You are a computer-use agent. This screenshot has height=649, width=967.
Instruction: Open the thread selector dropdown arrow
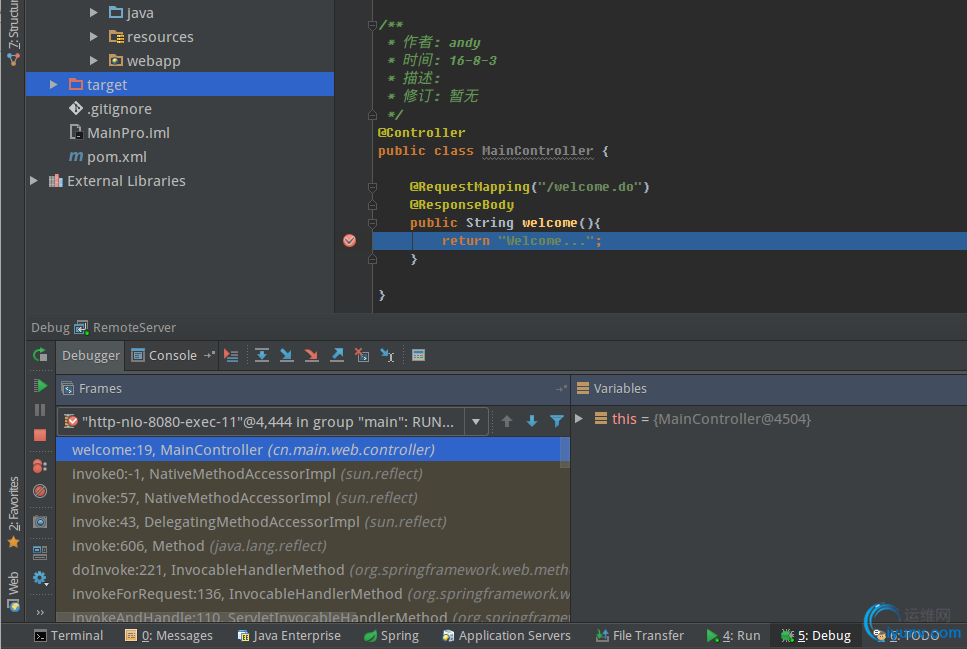(x=476, y=422)
